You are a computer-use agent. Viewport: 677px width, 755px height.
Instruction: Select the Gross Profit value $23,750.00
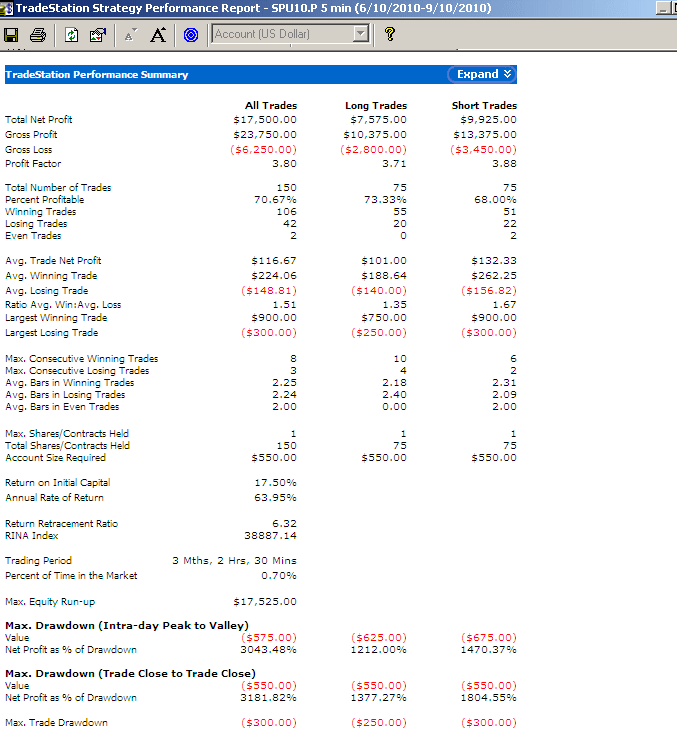click(x=265, y=134)
